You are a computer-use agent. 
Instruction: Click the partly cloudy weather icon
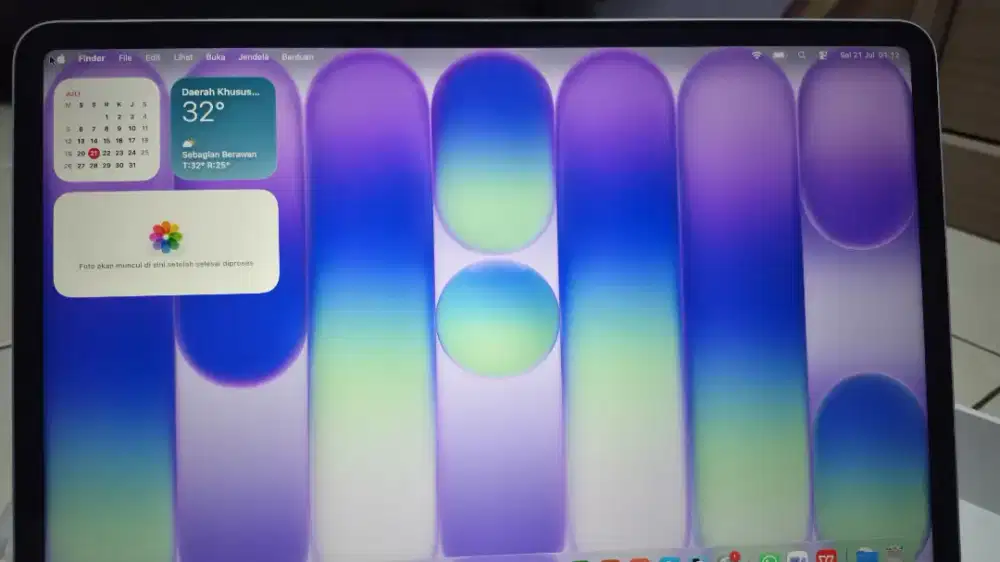[x=189, y=144]
